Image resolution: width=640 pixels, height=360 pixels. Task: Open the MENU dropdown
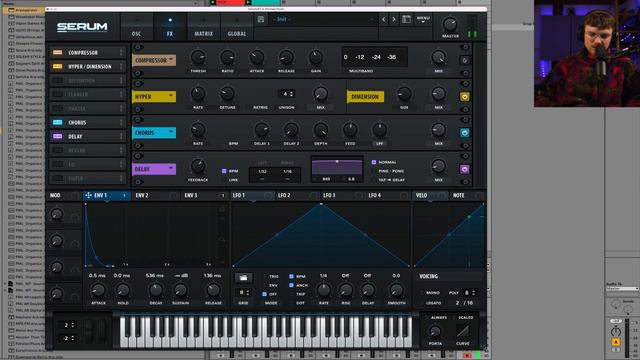[423, 19]
